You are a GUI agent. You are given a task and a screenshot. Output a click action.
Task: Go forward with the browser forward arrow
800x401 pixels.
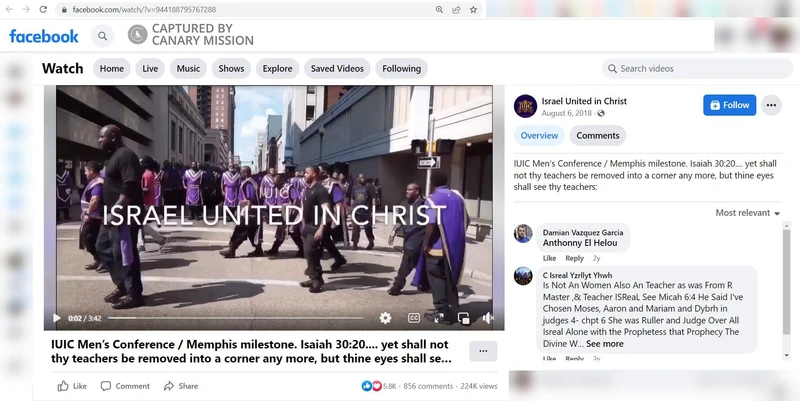click(x=26, y=10)
